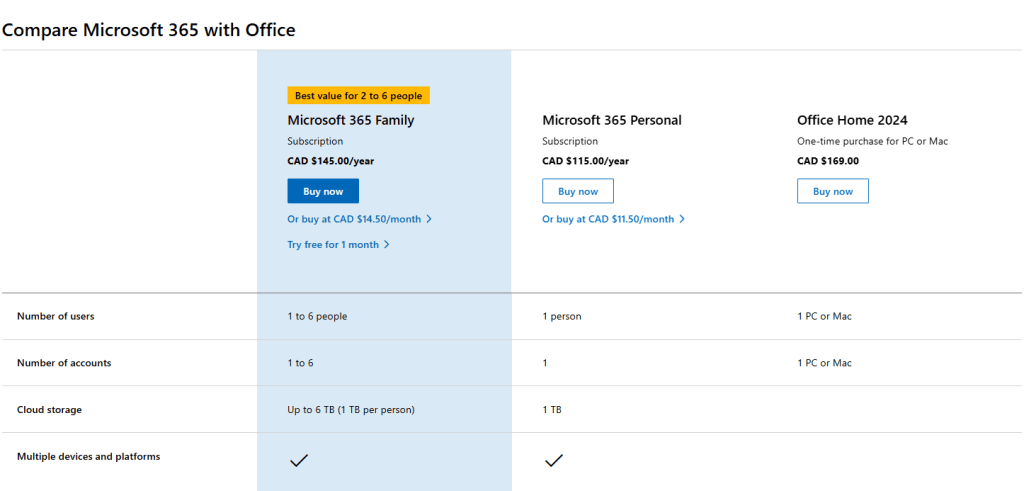Click 'One-time purchase for PC or Mac'
This screenshot has height=491, width=1024.
point(872,141)
